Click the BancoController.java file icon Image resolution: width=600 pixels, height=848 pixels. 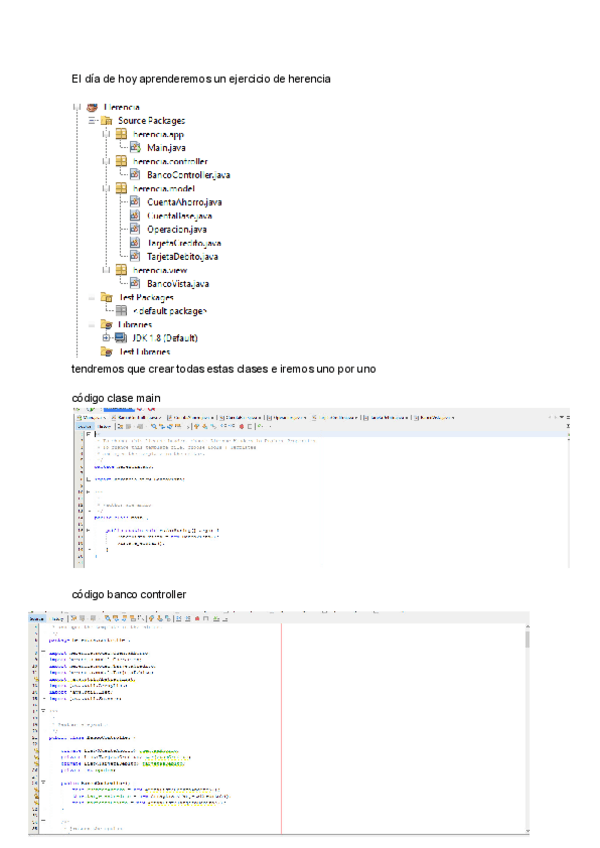pyautogui.click(x=136, y=175)
